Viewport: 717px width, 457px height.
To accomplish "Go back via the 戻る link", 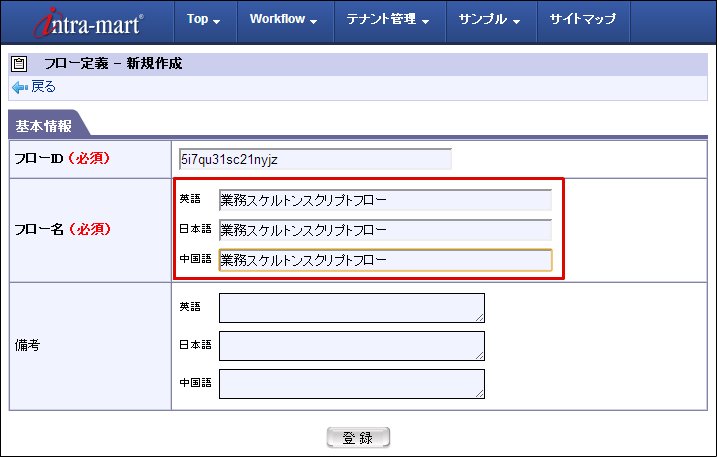I will pyautogui.click(x=43, y=86).
